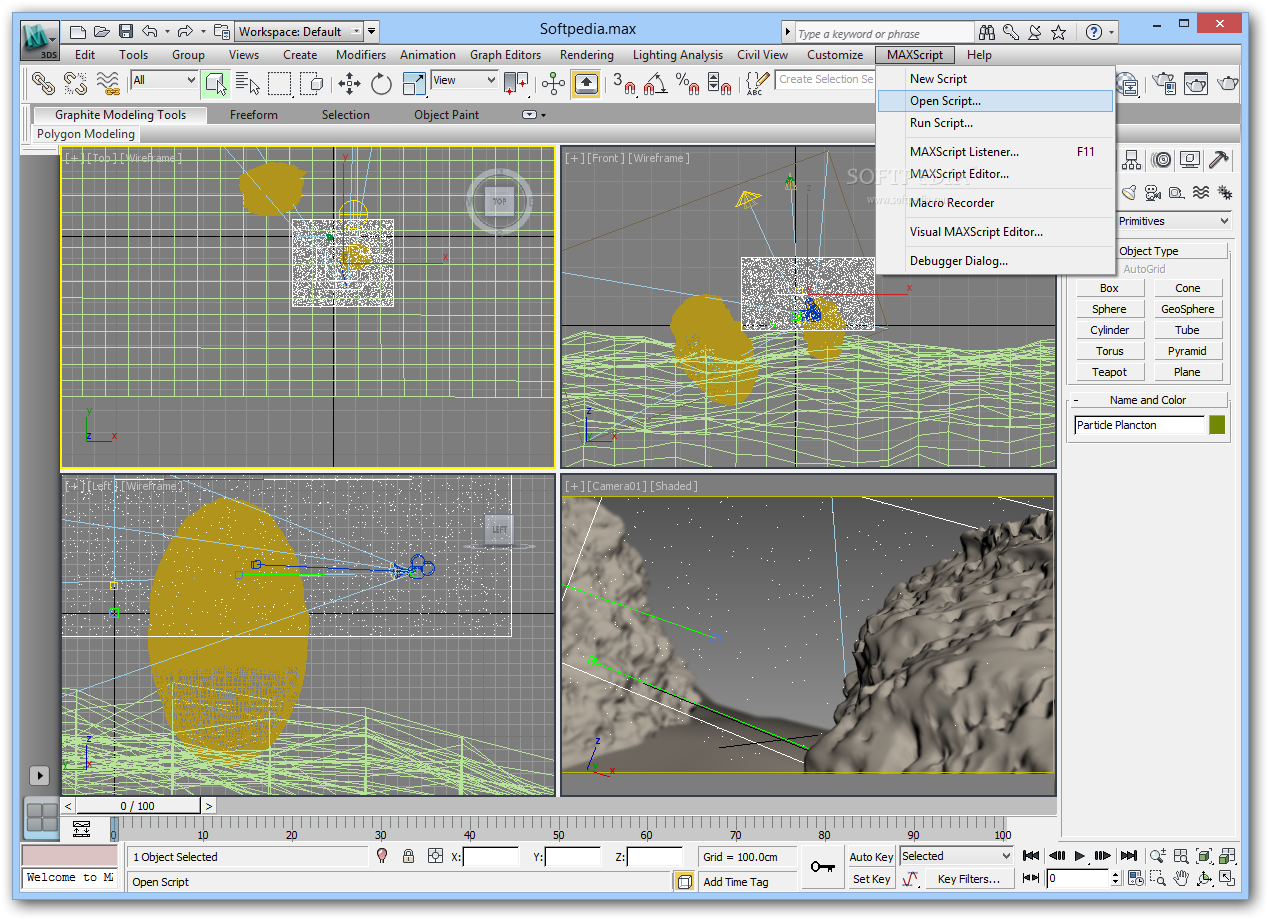Open the Rendered Frame Window icon

[x=1195, y=83]
